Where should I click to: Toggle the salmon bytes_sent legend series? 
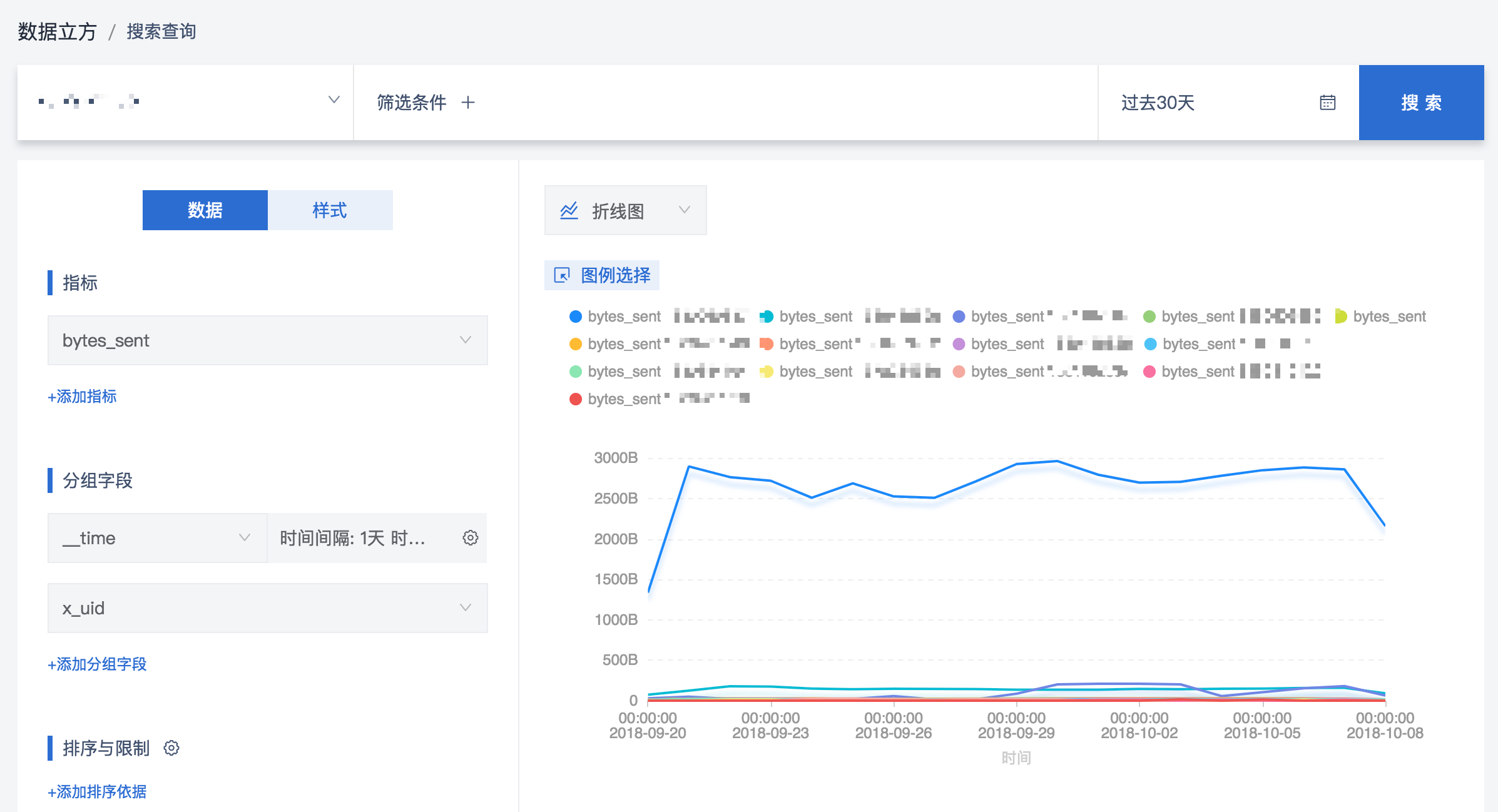tap(959, 372)
